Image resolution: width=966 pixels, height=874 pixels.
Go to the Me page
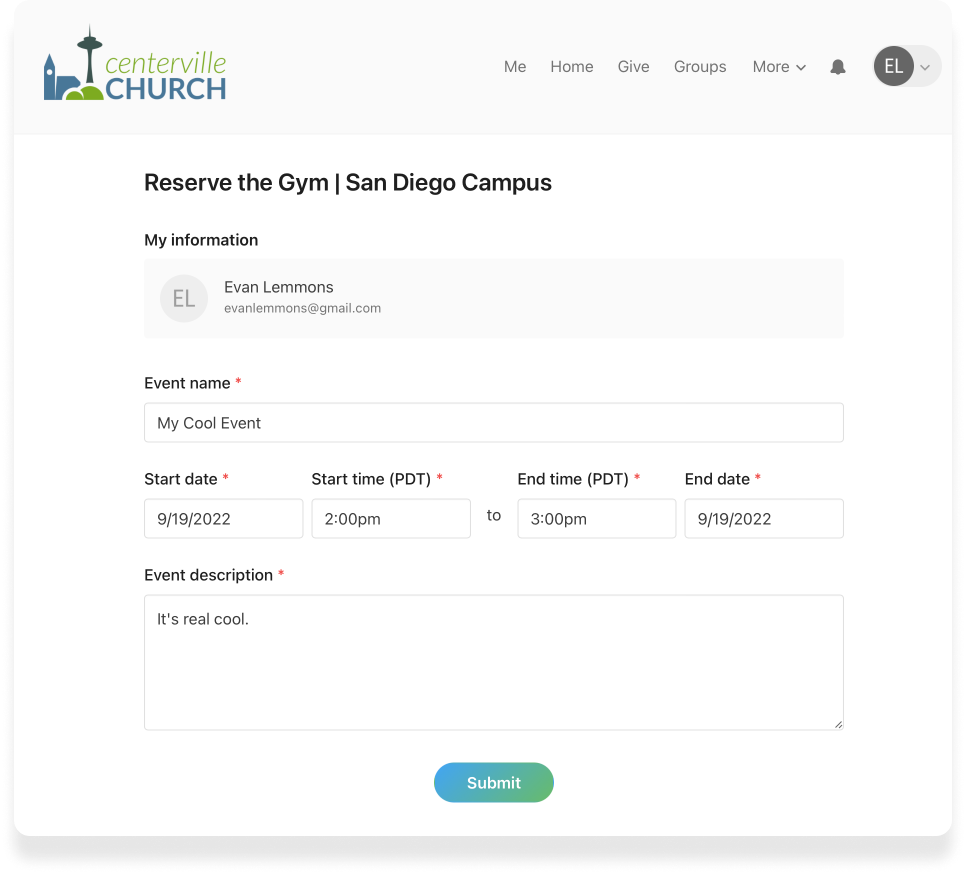(515, 67)
